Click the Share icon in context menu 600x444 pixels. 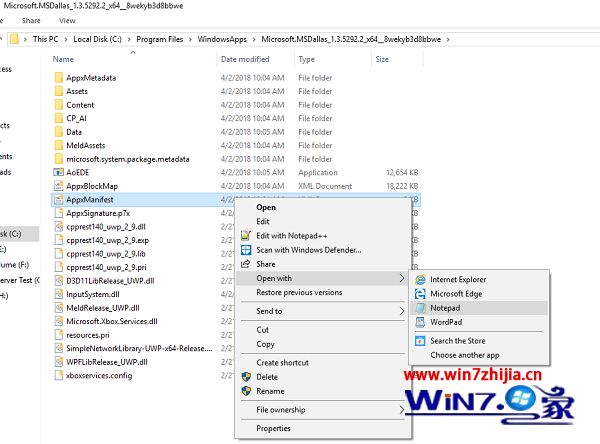[x=246, y=264]
